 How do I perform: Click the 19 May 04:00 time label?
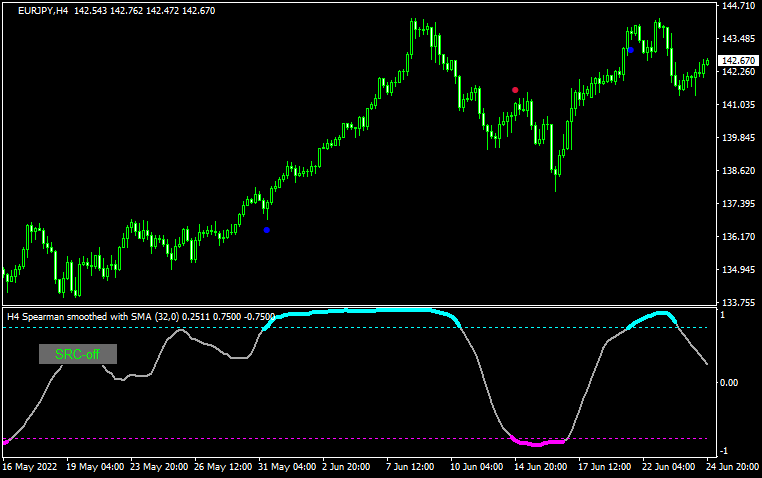pos(95,467)
